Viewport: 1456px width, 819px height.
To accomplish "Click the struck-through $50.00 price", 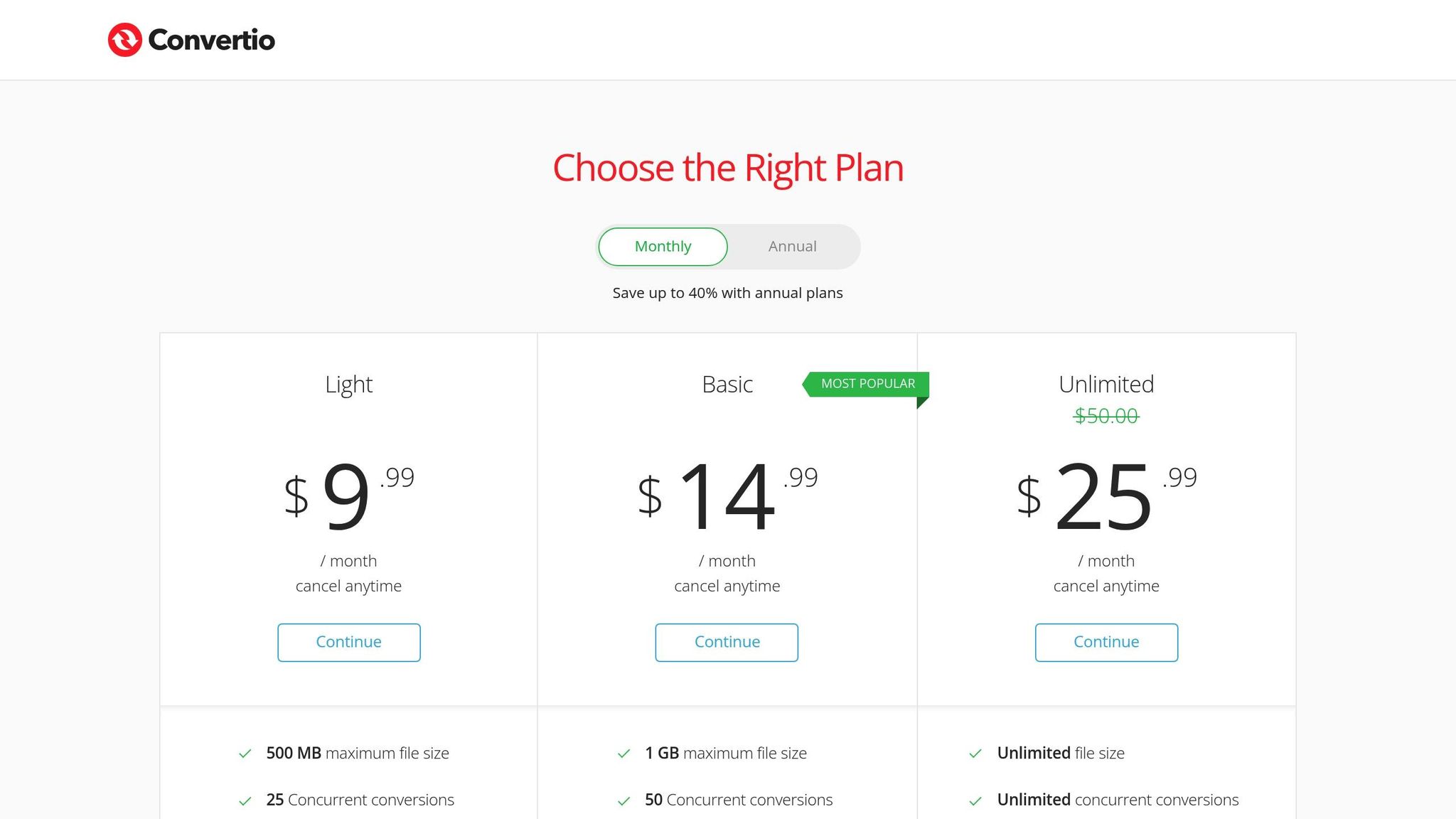I will [x=1106, y=416].
